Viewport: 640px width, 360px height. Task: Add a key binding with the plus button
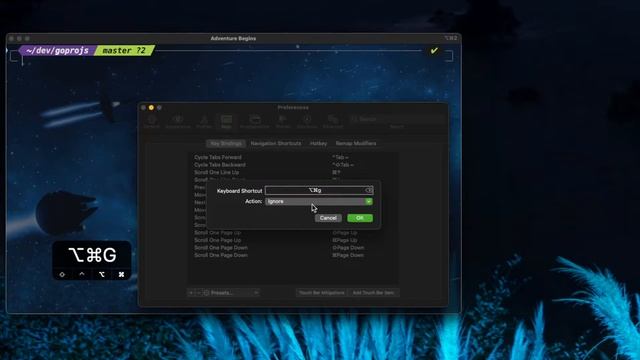[191, 293]
